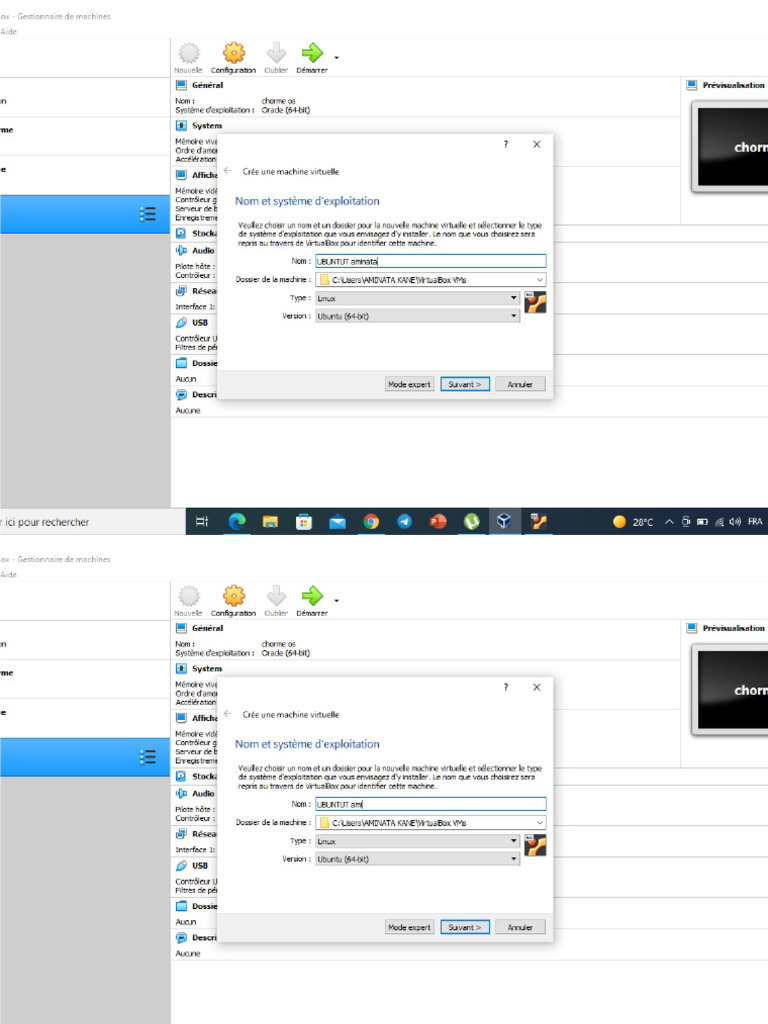Viewport: 768px width, 1024px height.
Task: Click Mode expert in the 'UBUNTUT ami' dialog
Action: [409, 927]
